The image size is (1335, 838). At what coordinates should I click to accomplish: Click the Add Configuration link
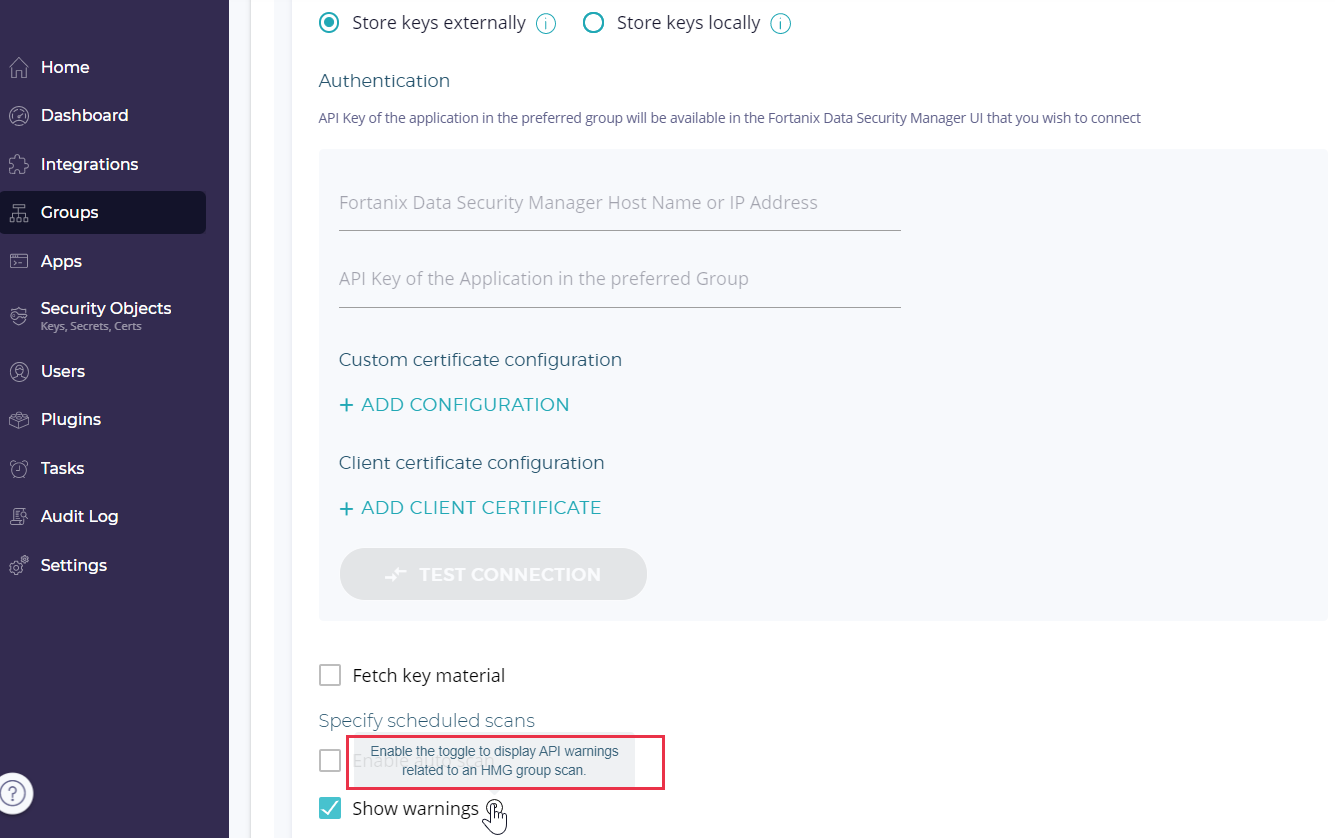coord(454,405)
